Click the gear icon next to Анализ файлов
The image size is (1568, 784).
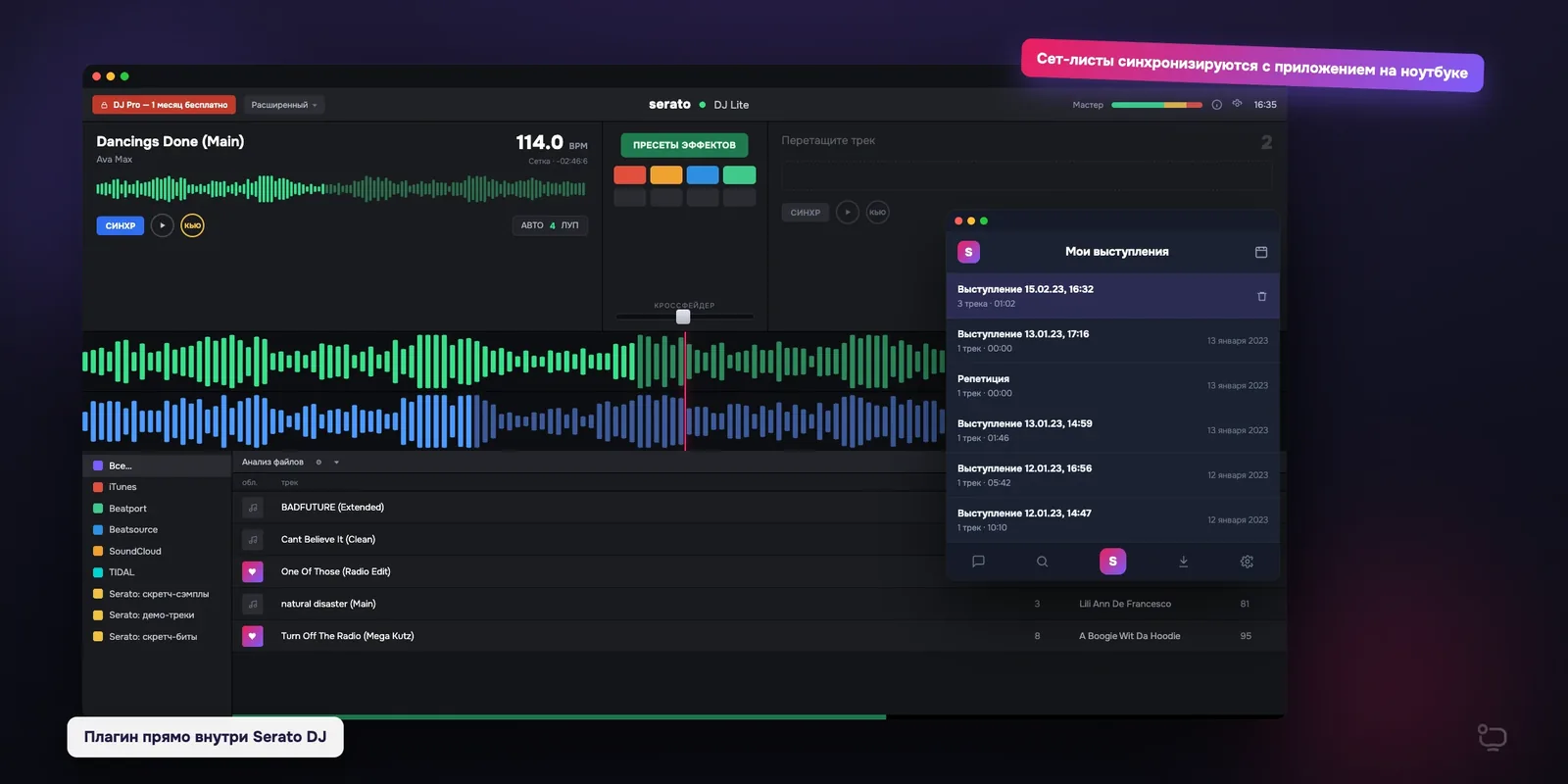(318, 463)
